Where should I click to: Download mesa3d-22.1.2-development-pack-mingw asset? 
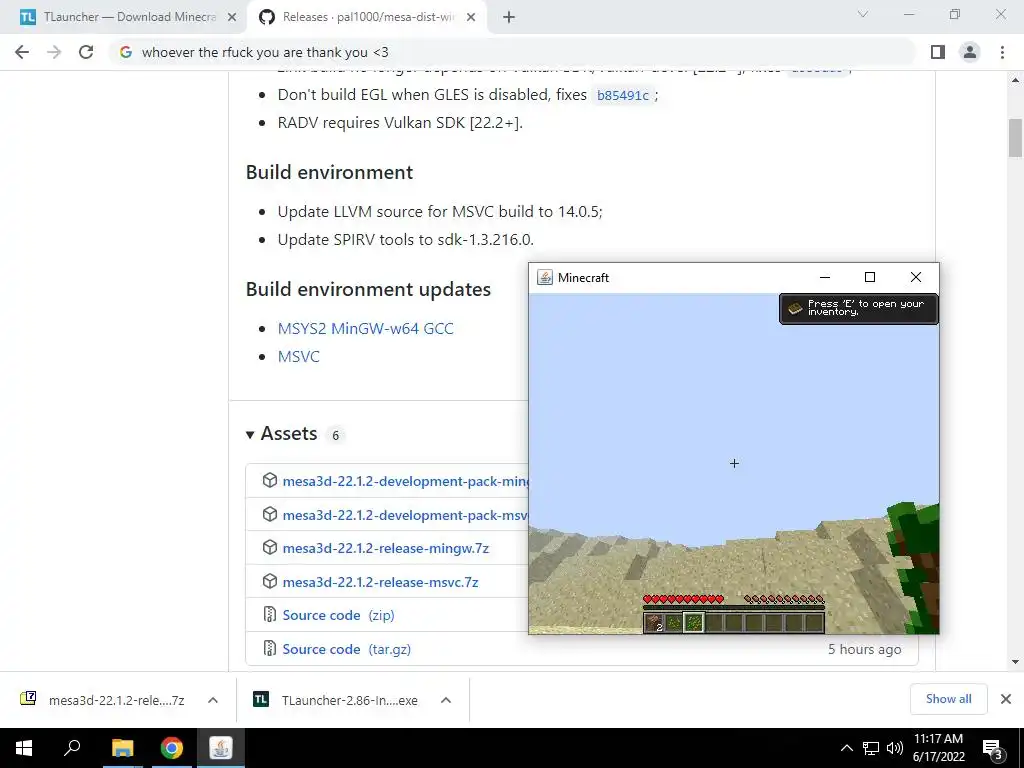(x=406, y=481)
